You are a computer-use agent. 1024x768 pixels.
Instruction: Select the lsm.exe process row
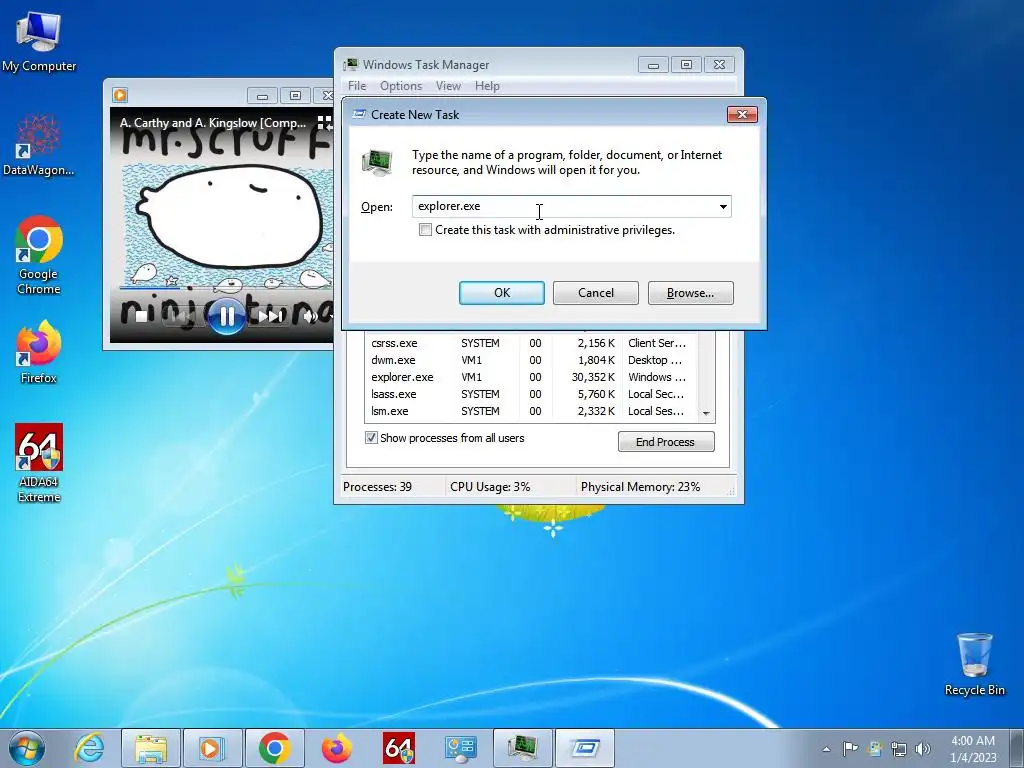click(531, 411)
